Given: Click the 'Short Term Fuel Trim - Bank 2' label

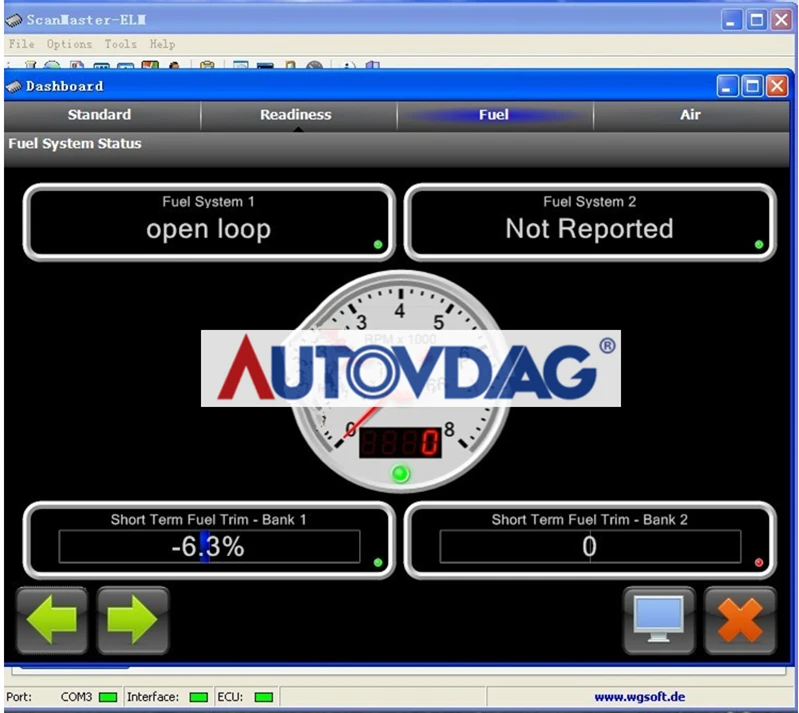Looking at the screenshot, I should tap(590, 519).
